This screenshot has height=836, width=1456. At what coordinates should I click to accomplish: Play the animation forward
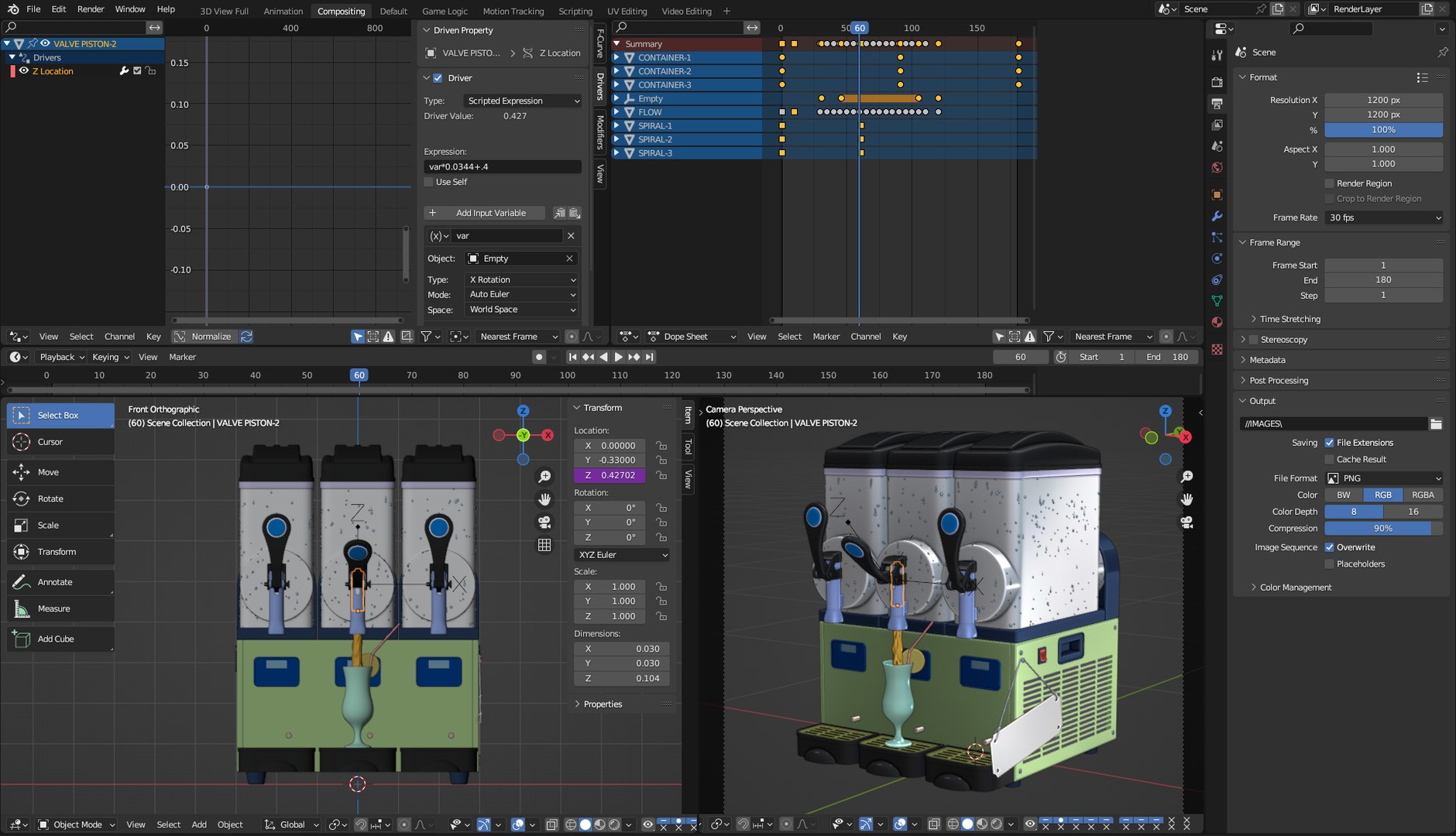(618, 357)
